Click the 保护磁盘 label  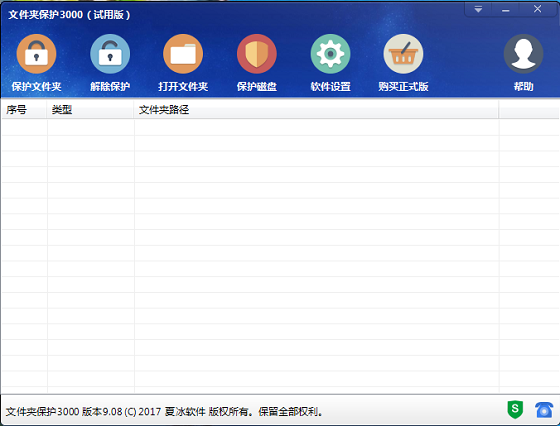tap(257, 86)
